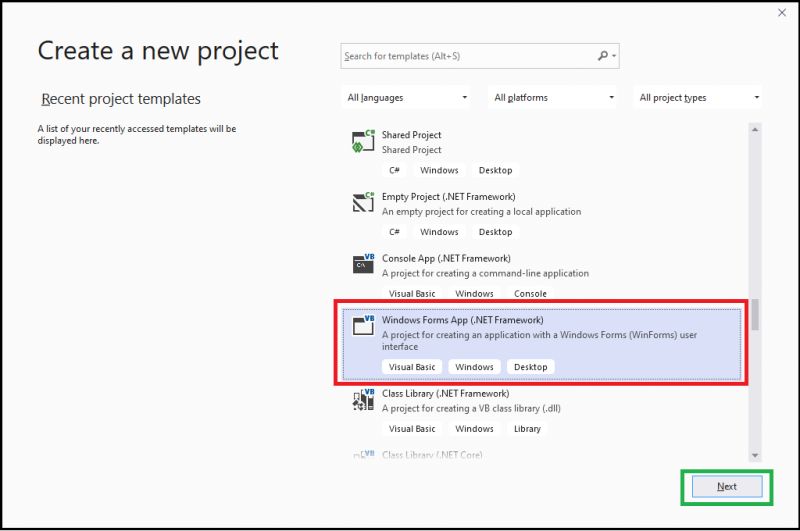Image resolution: width=800 pixels, height=531 pixels.
Task: Click the Next button
Action: point(727,487)
